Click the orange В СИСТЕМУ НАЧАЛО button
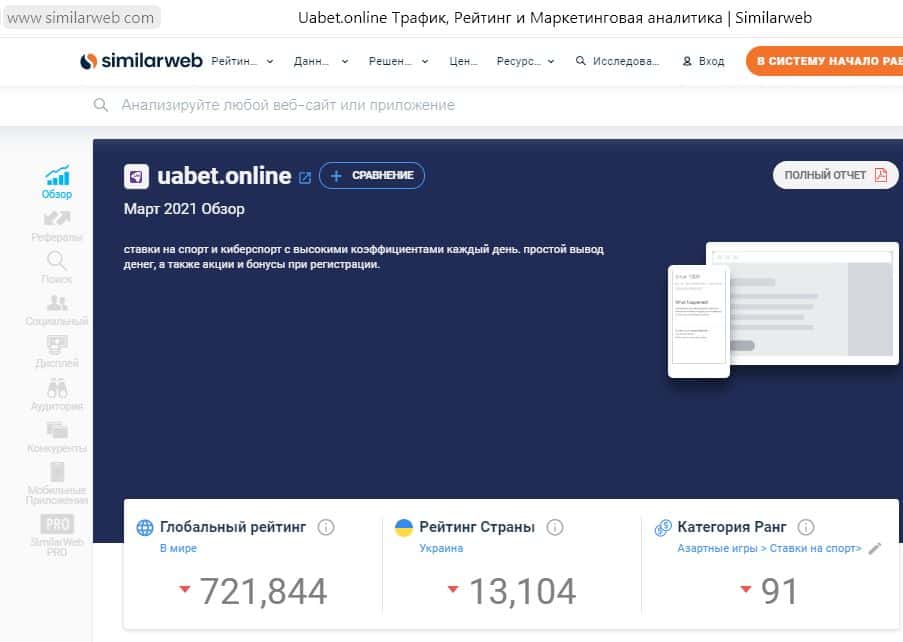The image size is (903, 642). point(824,61)
